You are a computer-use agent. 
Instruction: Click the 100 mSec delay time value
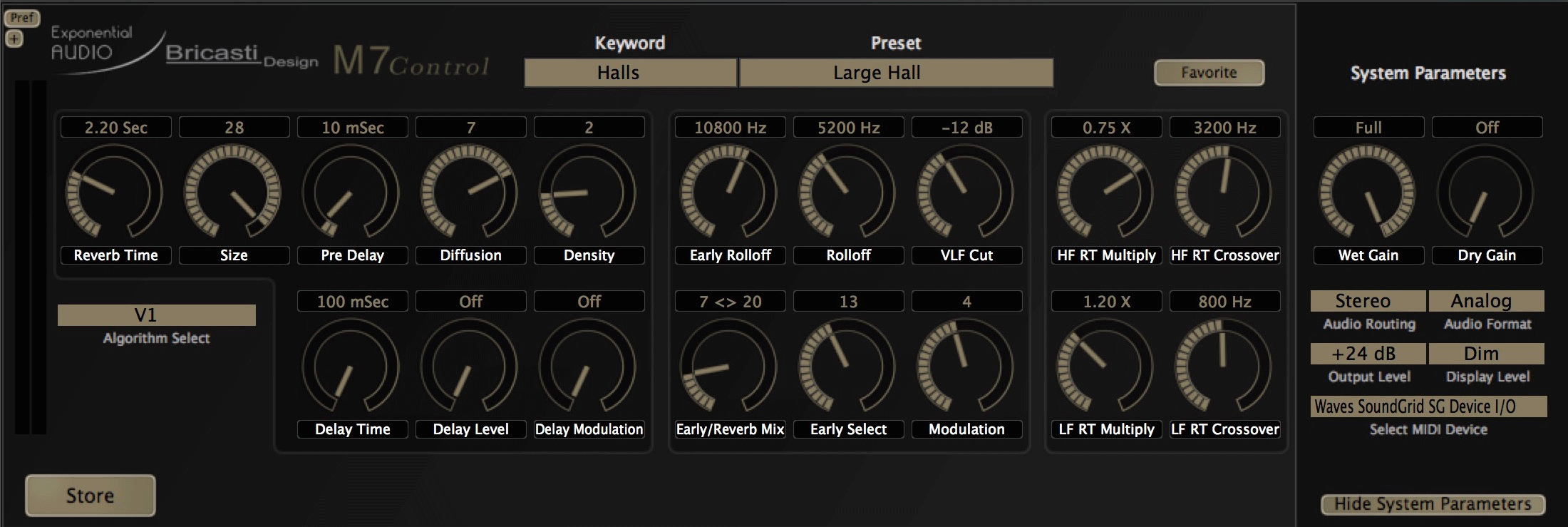(x=353, y=302)
